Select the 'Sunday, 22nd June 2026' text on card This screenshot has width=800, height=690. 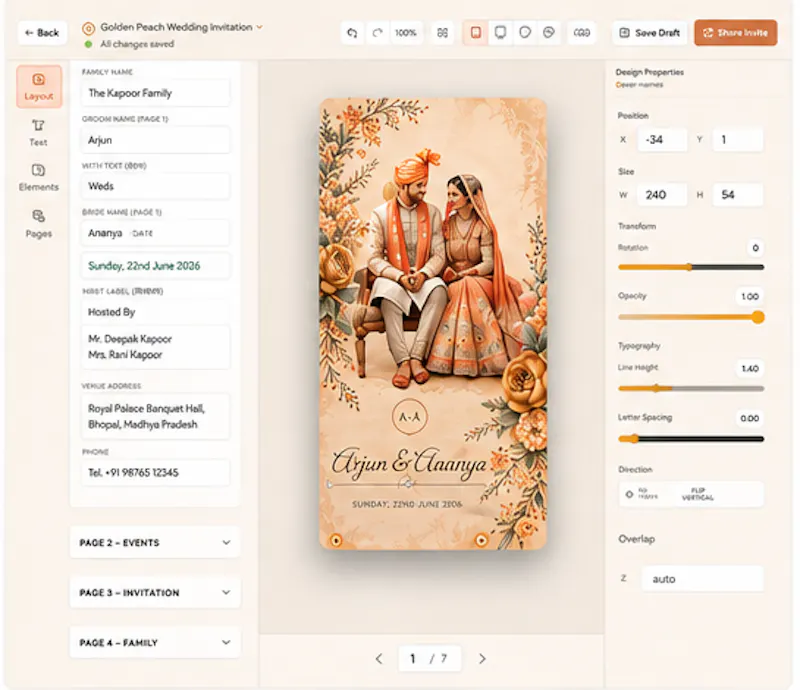click(407, 504)
